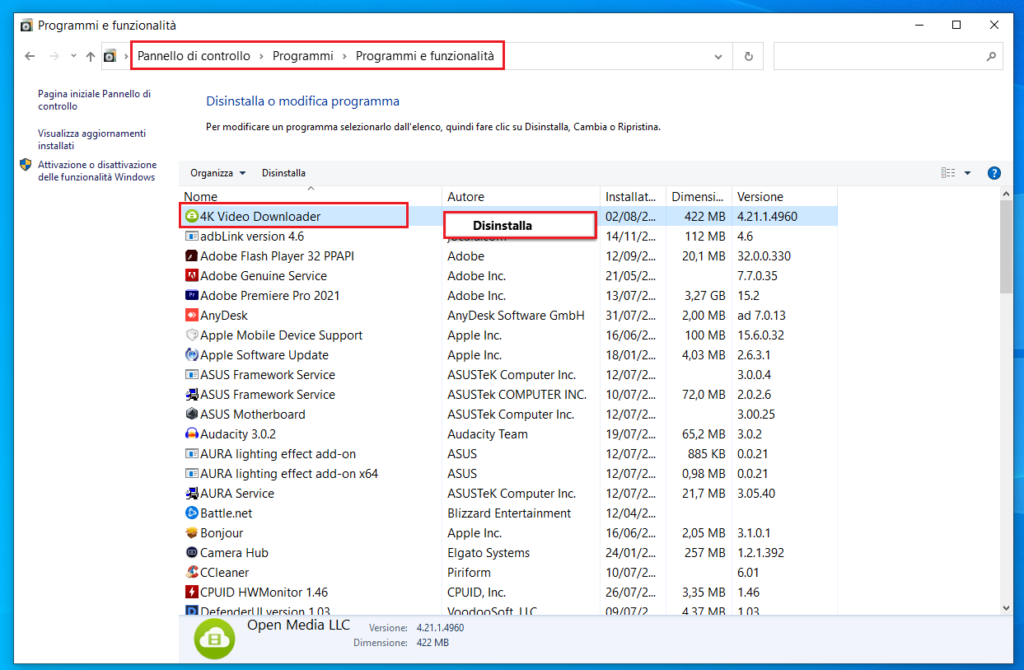Click the AnyDesk icon in the program list
Screen dimensions: 1024x670
click(x=192, y=315)
